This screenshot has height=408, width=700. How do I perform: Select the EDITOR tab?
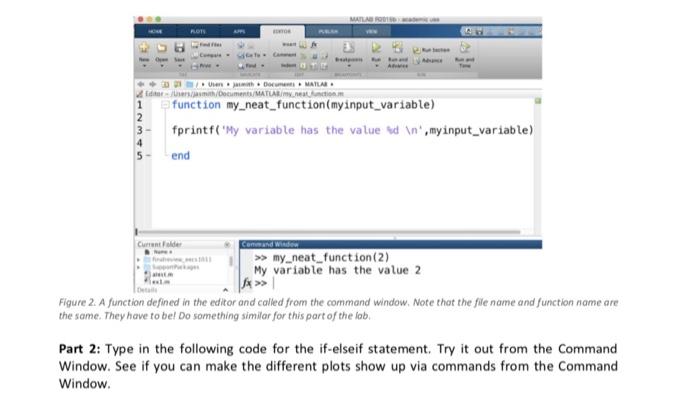(282, 32)
